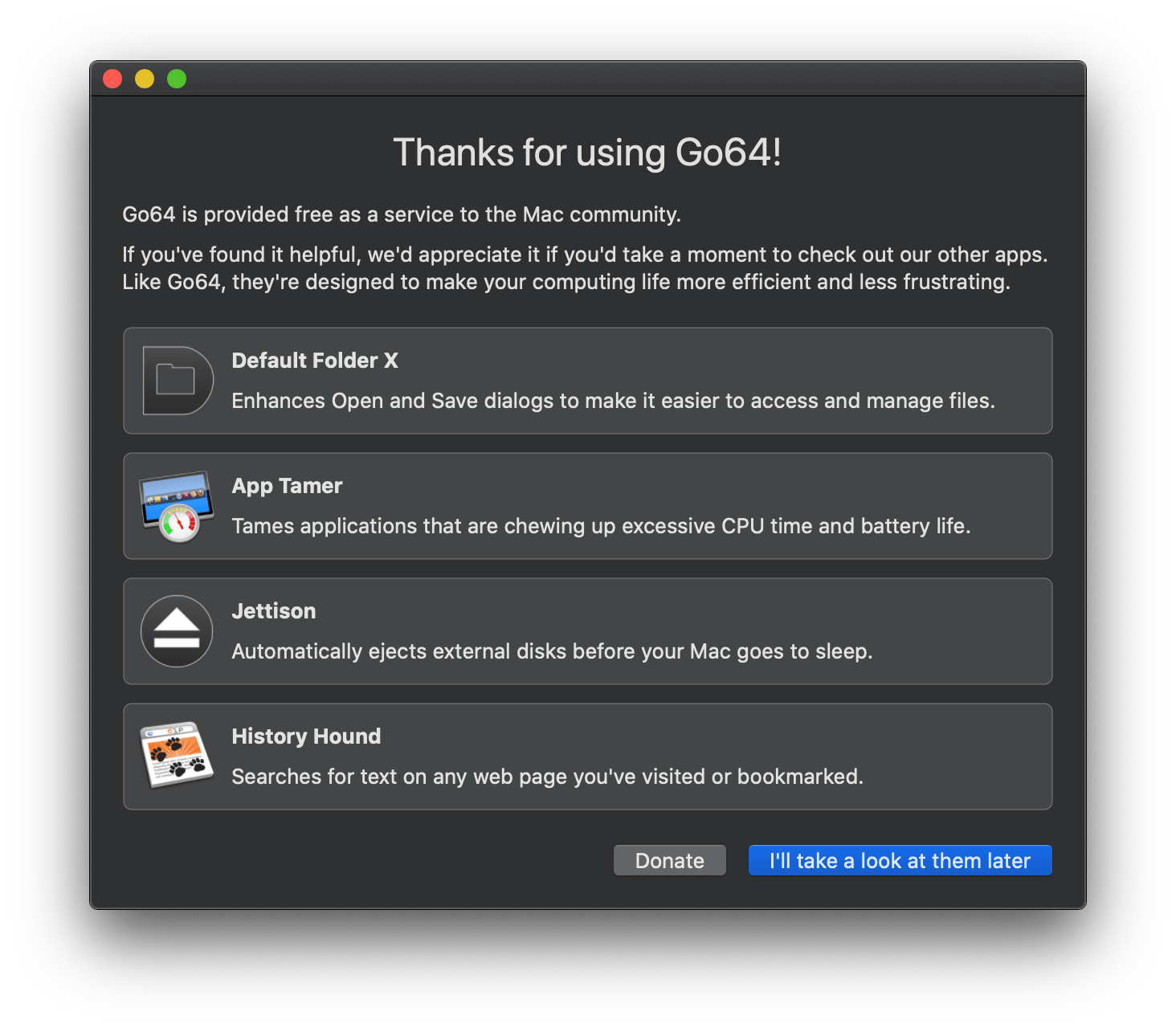
Task: Click the "Thanks for using Go64!" heading
Action: pos(587,153)
